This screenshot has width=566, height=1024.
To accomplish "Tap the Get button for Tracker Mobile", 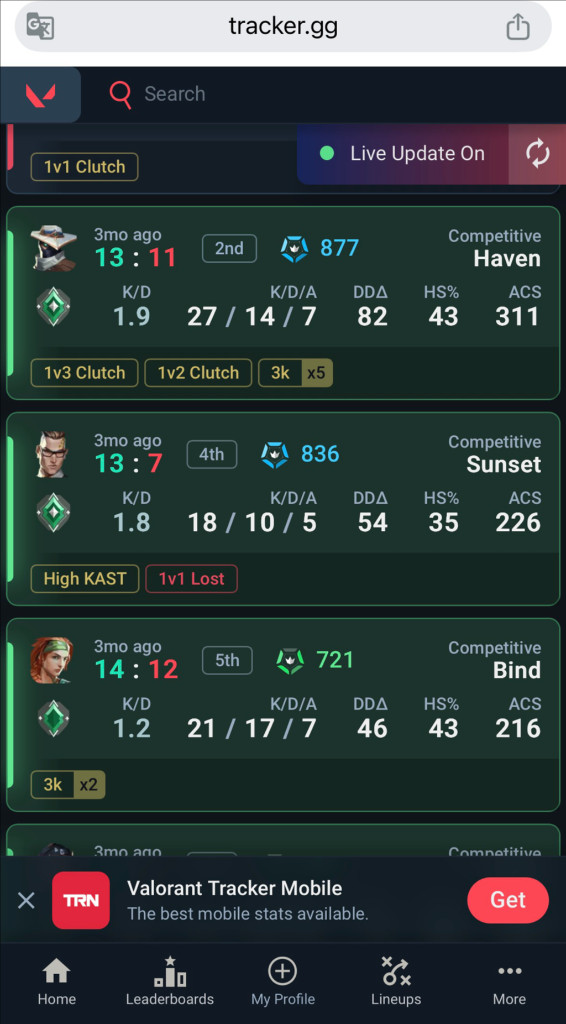I will click(508, 900).
